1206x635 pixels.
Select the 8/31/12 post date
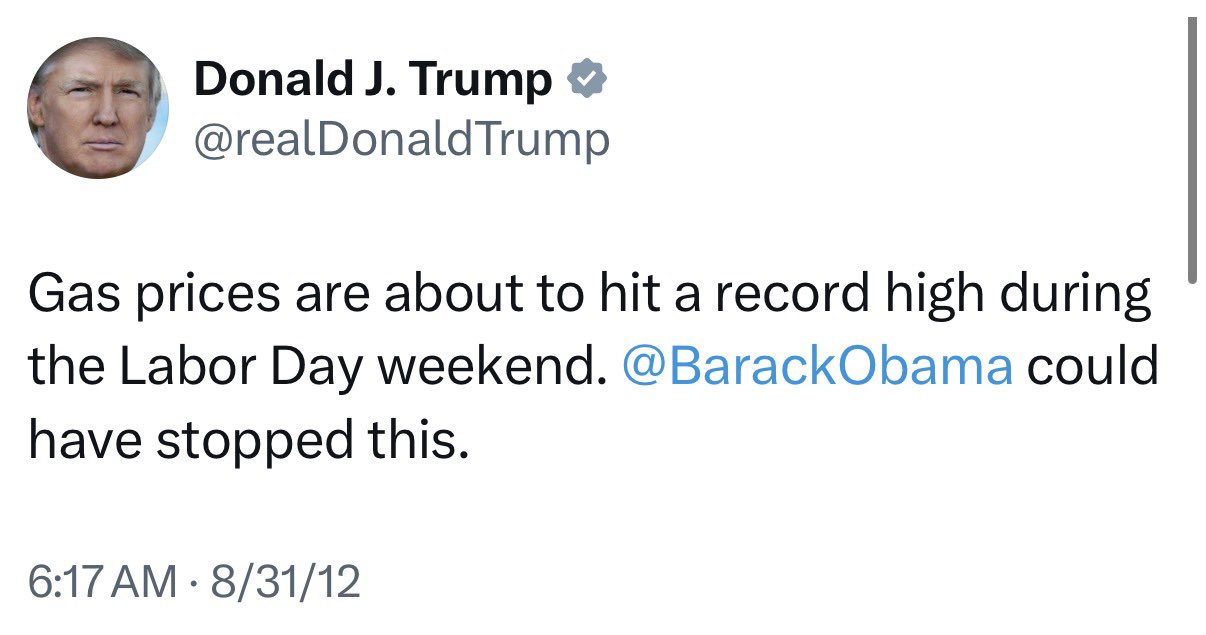click(272, 581)
